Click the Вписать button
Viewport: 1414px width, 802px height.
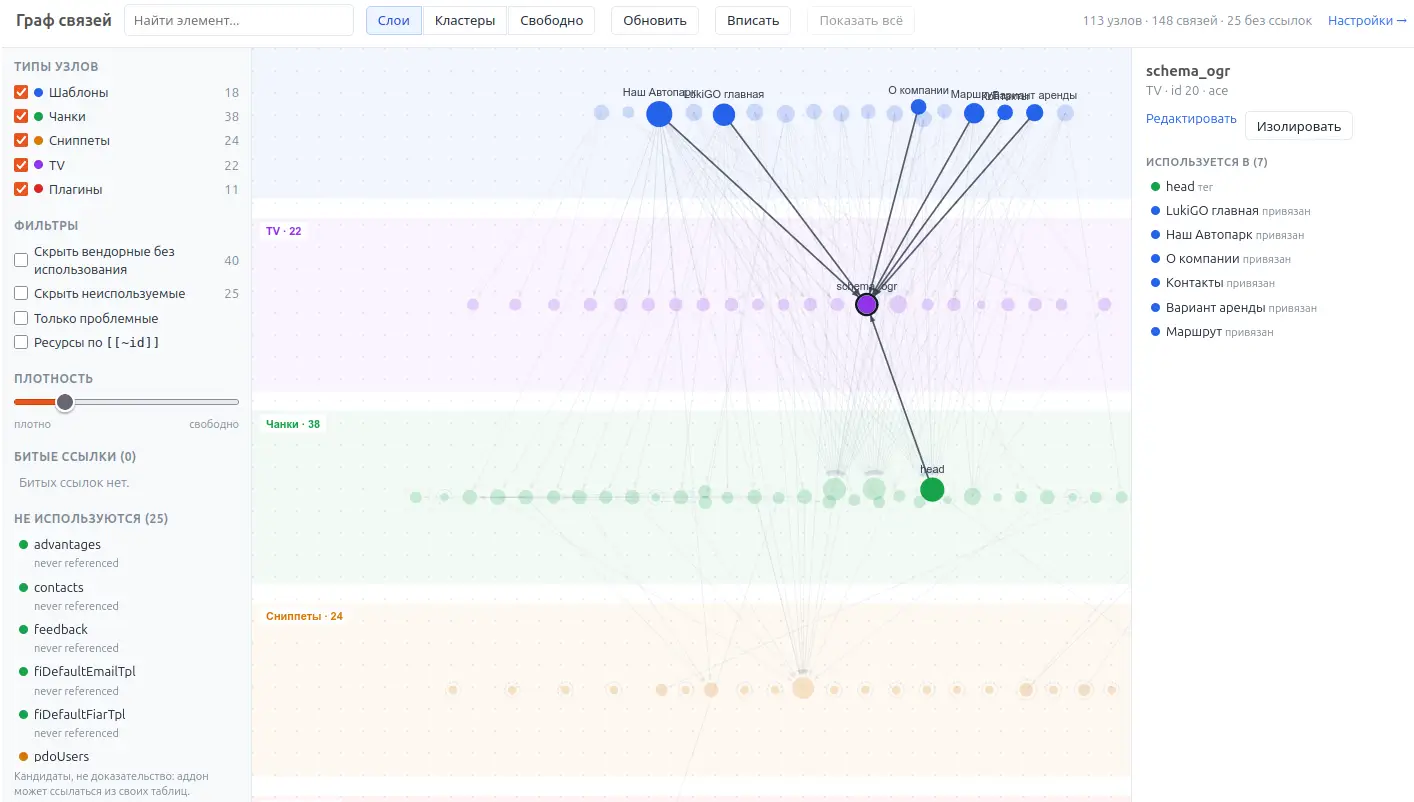pos(753,20)
